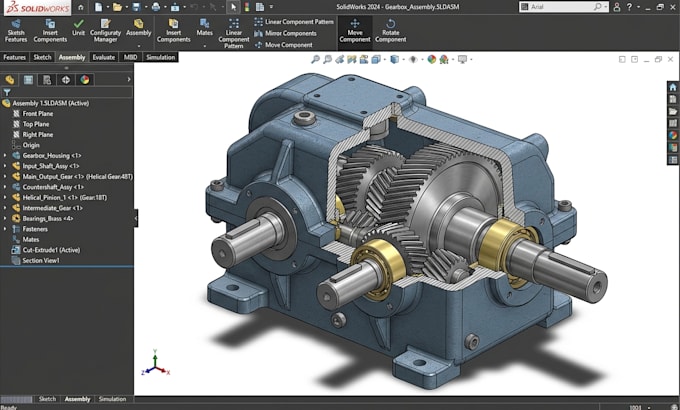The width and height of the screenshot is (680, 410).
Task: Expand the Countershaft_Assy <1> node
Action: click(x=5, y=187)
